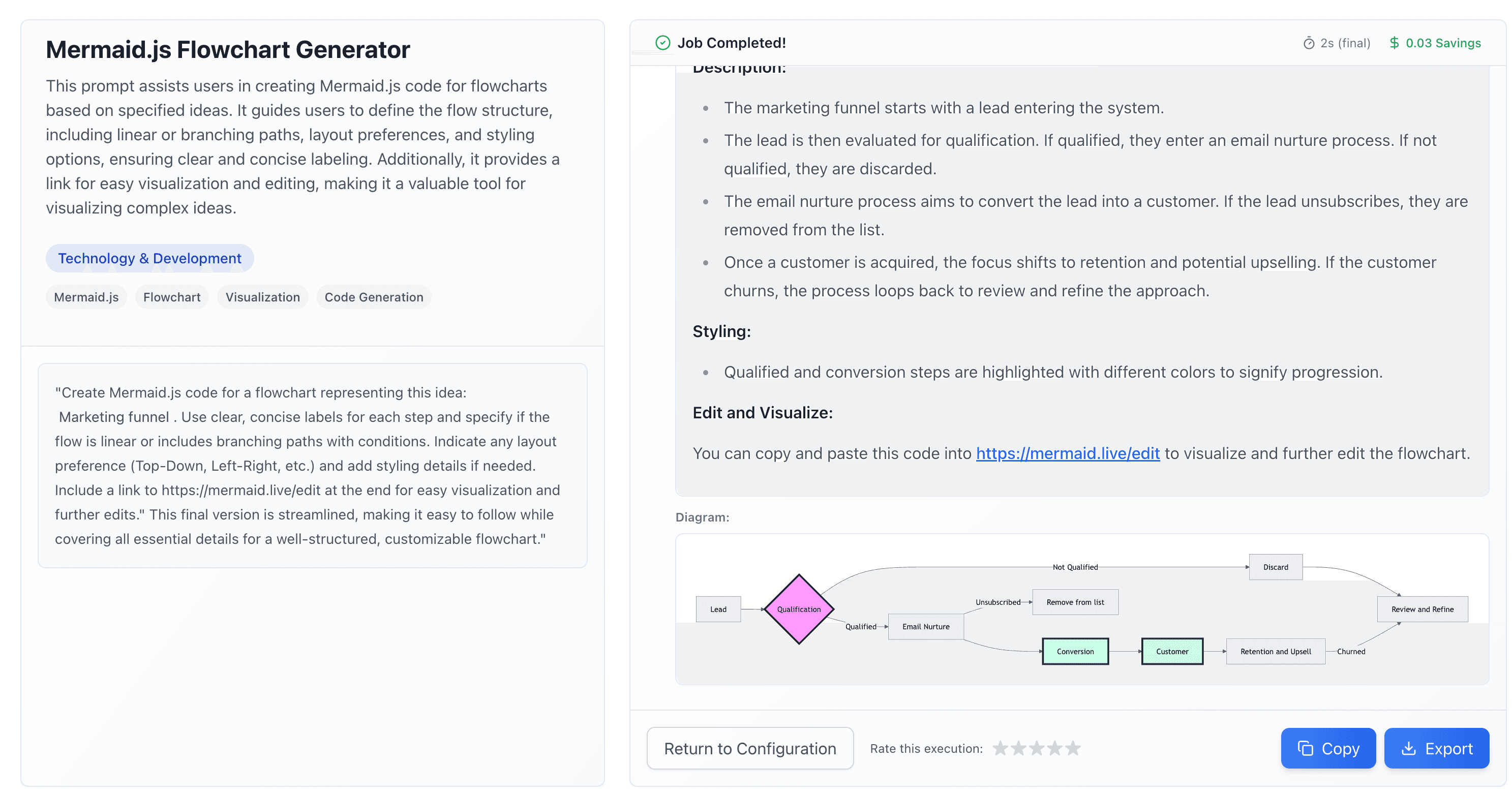1512x796 pixels.
Task: Click the Code Generation tag chip
Action: pos(374,297)
